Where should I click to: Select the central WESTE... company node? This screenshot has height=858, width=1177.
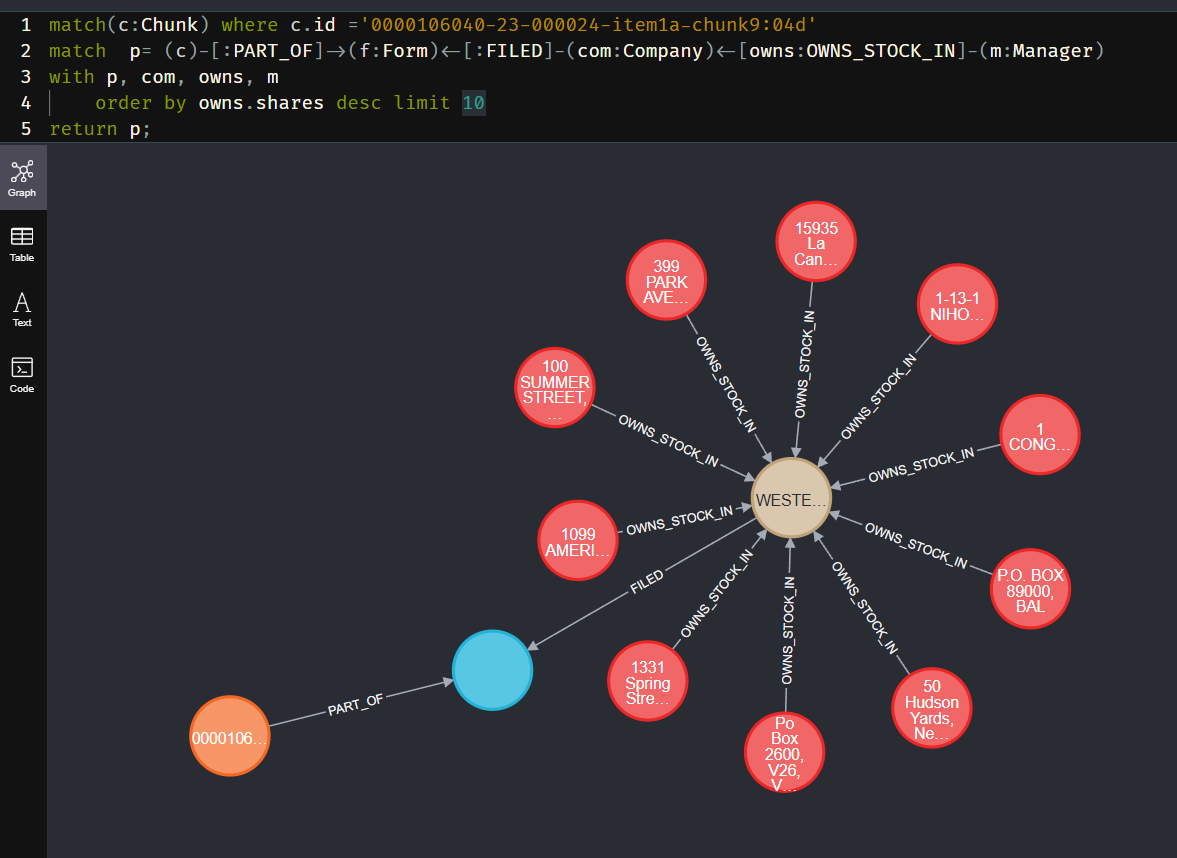point(791,499)
